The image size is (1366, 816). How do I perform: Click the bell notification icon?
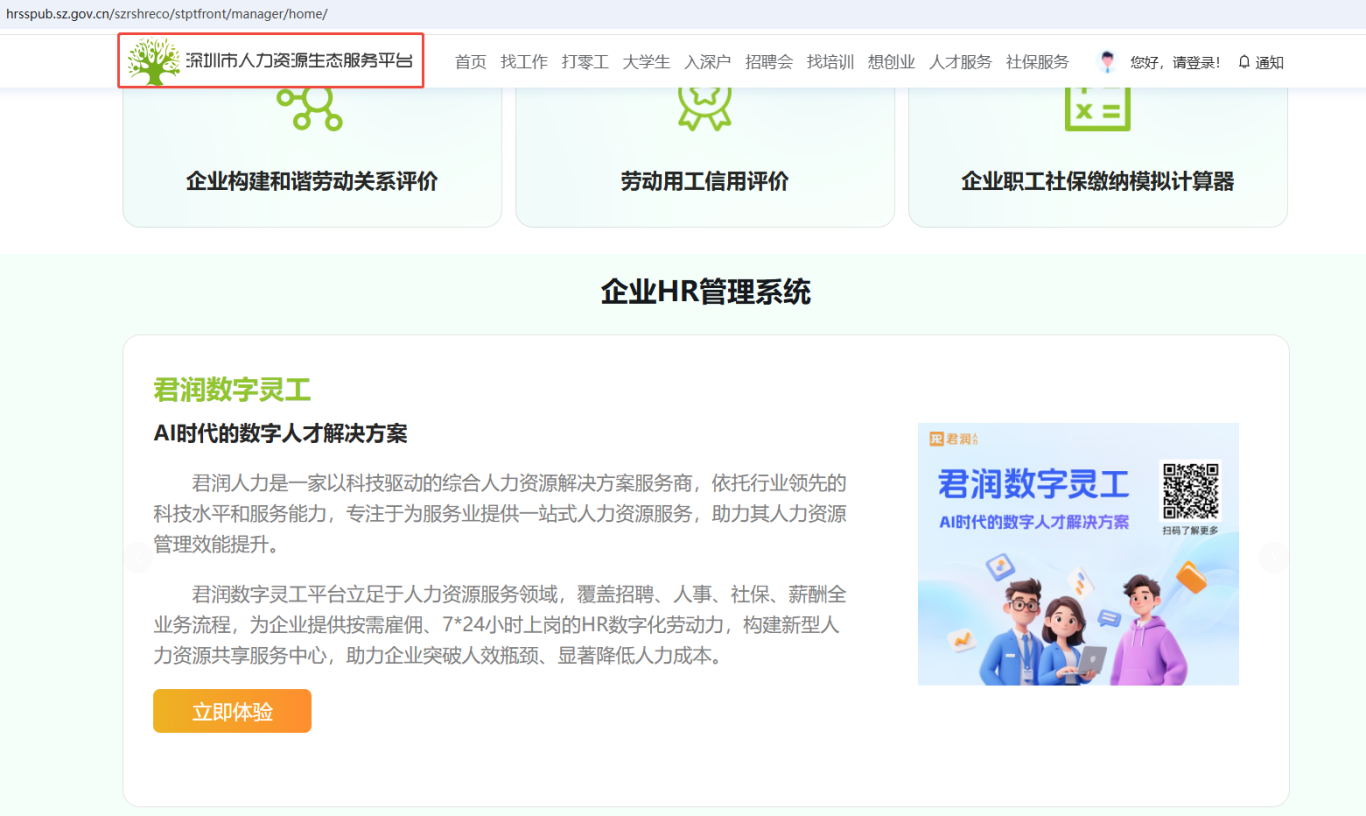[x=1244, y=62]
